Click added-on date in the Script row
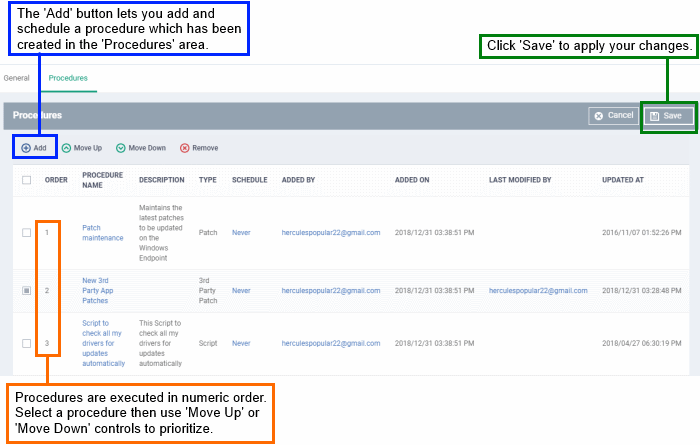Viewport: 700px width, 445px height. click(x=434, y=343)
